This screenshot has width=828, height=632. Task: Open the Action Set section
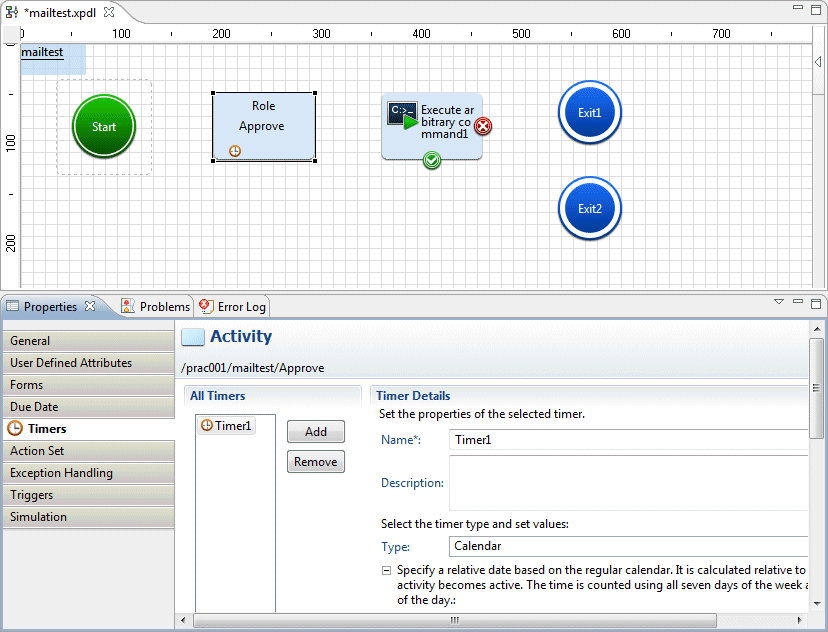coord(89,451)
